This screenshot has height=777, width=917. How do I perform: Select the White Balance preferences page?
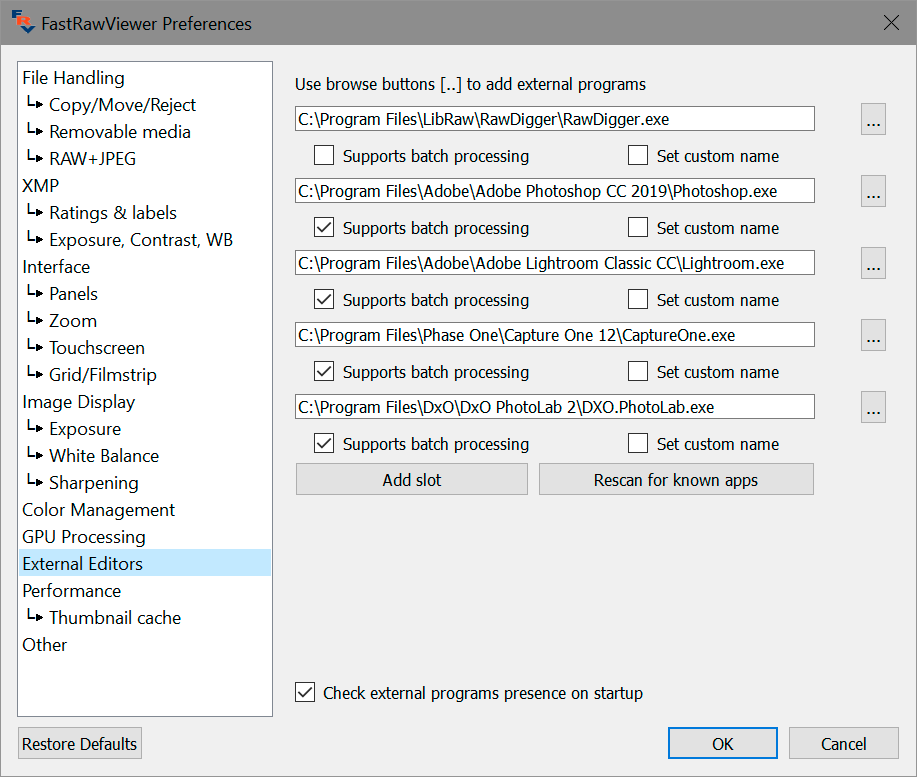point(104,456)
